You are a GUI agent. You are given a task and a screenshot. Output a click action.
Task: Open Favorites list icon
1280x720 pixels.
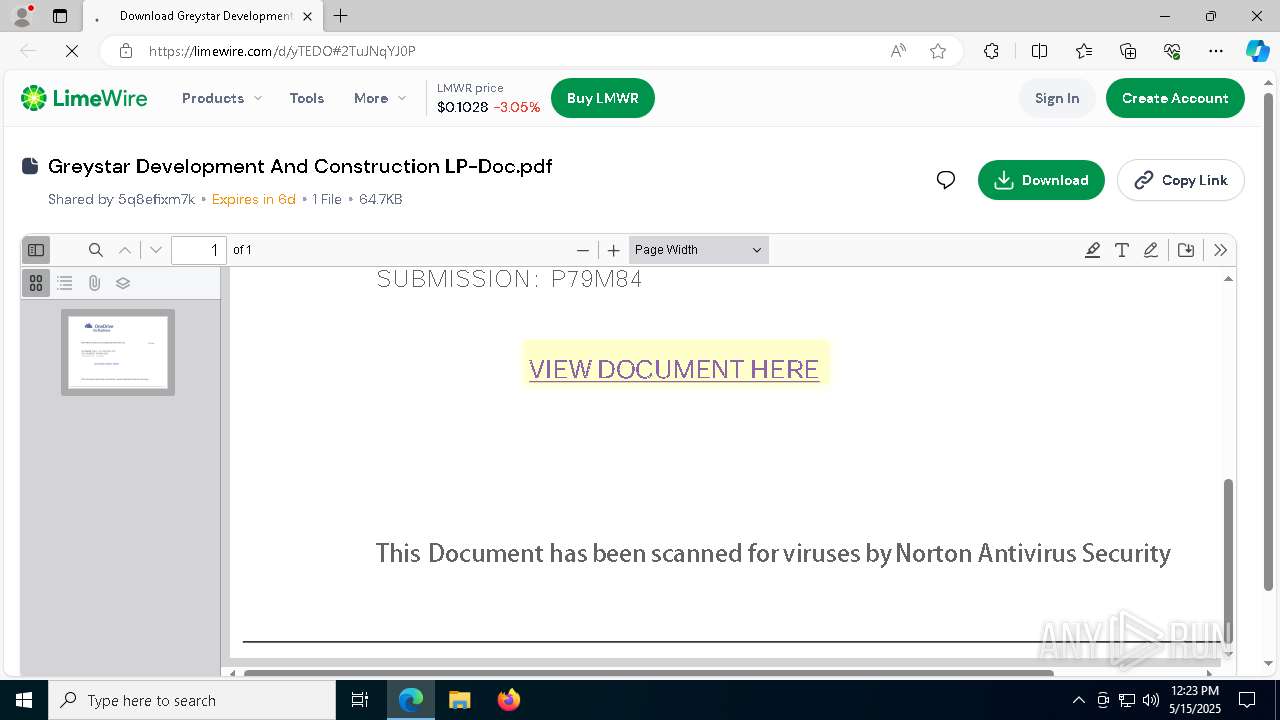1084,51
